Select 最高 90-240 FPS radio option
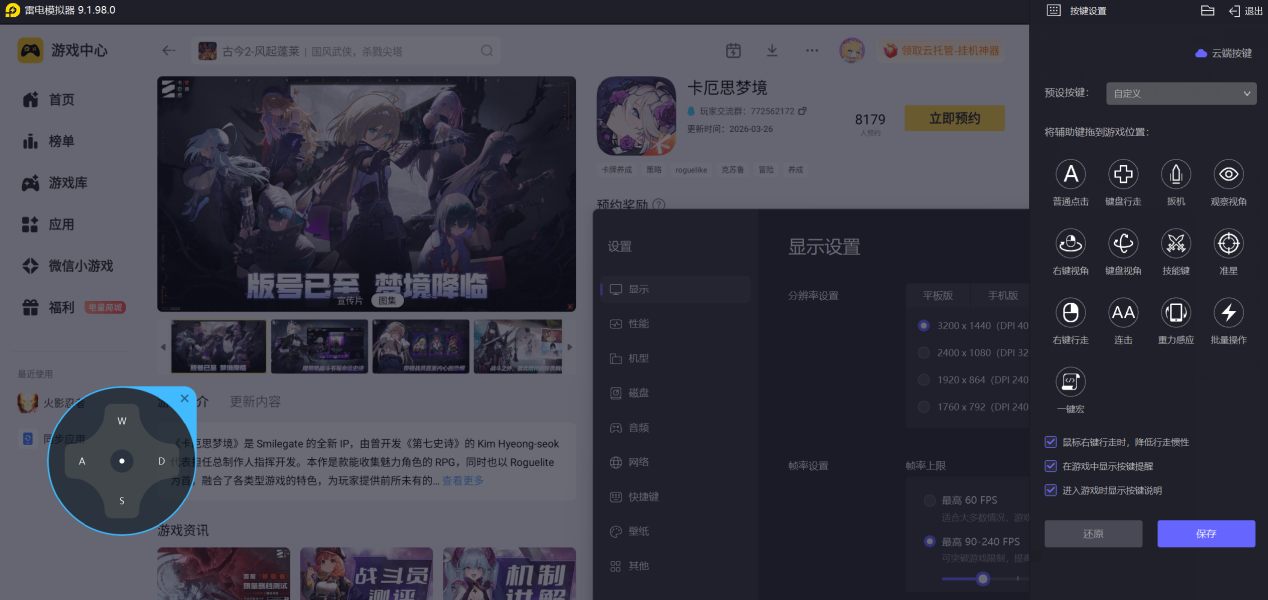The width and height of the screenshot is (1268, 600). tap(930, 542)
